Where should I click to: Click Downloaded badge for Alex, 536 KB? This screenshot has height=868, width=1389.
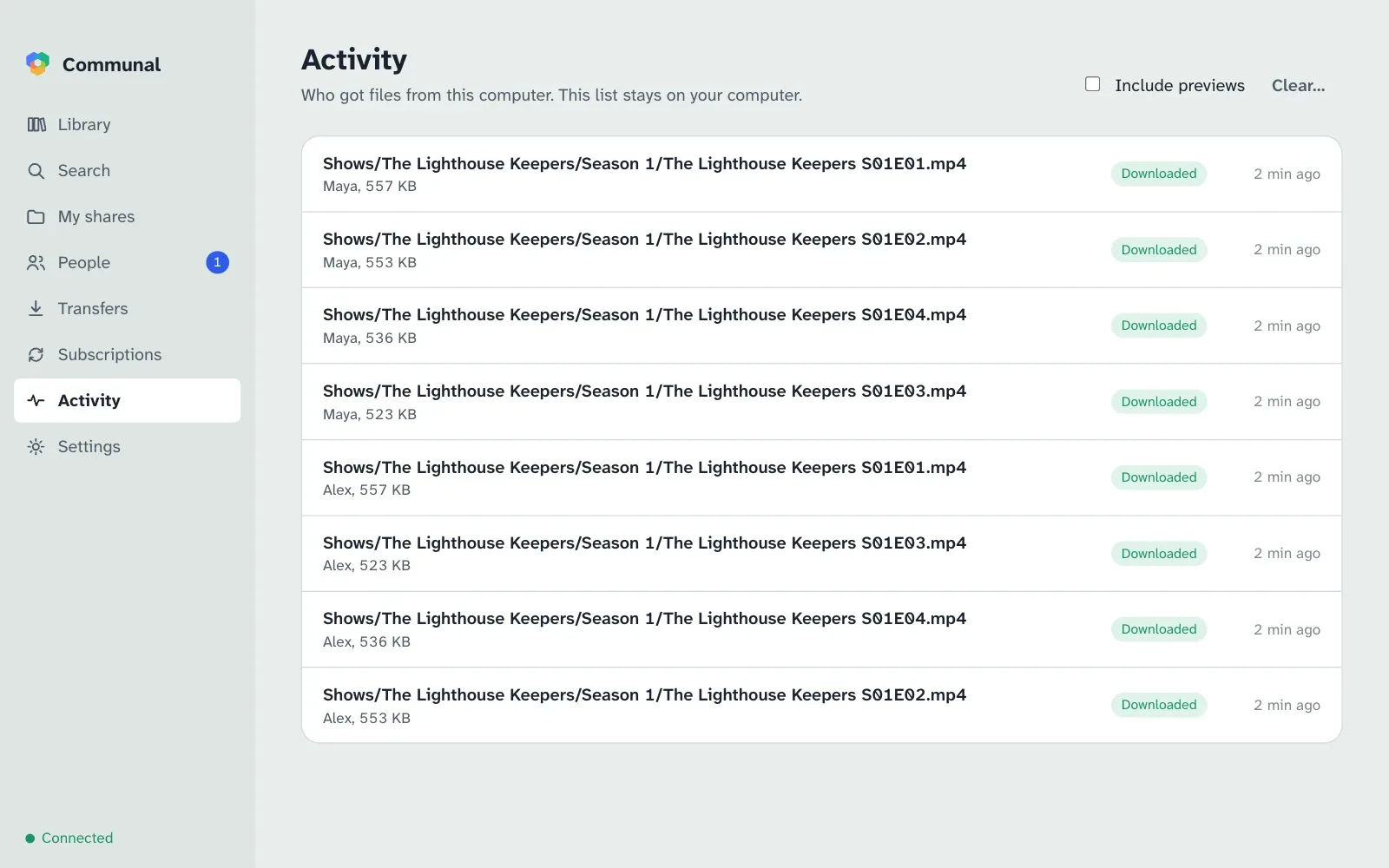pos(1159,629)
